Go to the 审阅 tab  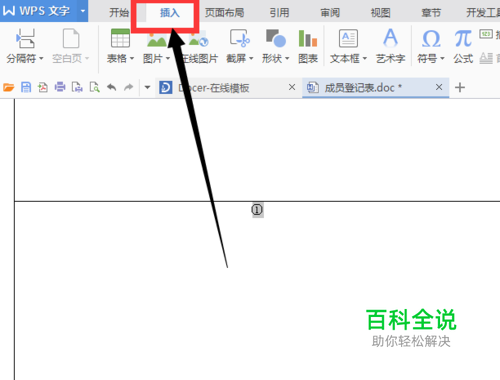[330, 13]
